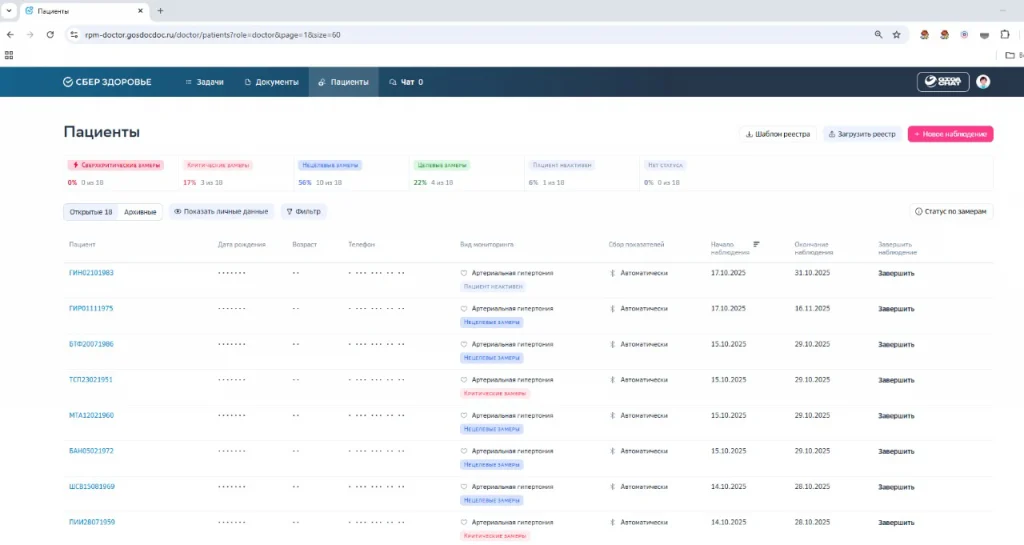Click the zoom magnifier icon in address bar
This screenshot has height=545, width=1024.
point(878,34)
